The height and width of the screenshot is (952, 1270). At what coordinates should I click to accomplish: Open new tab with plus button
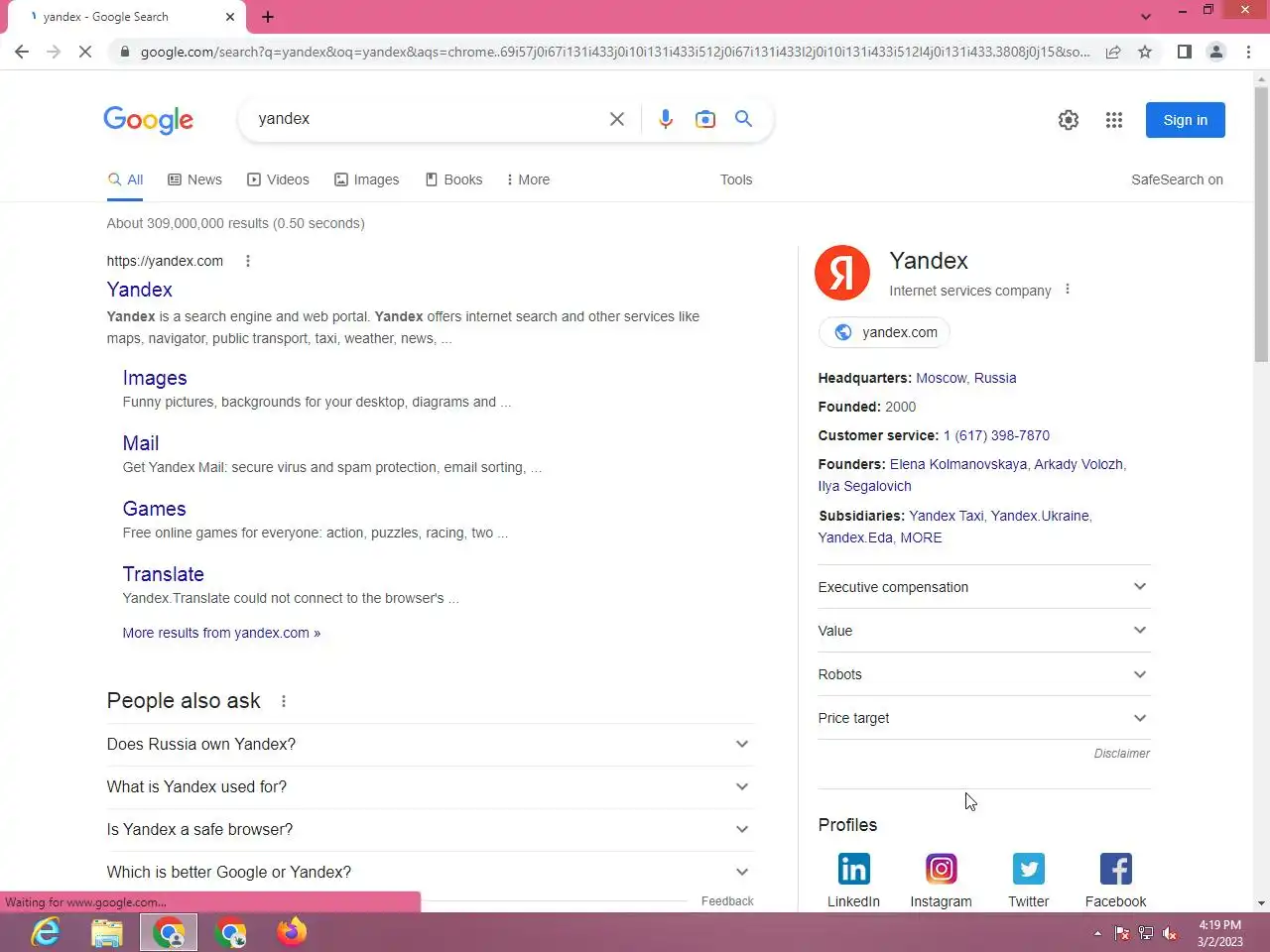(268, 17)
